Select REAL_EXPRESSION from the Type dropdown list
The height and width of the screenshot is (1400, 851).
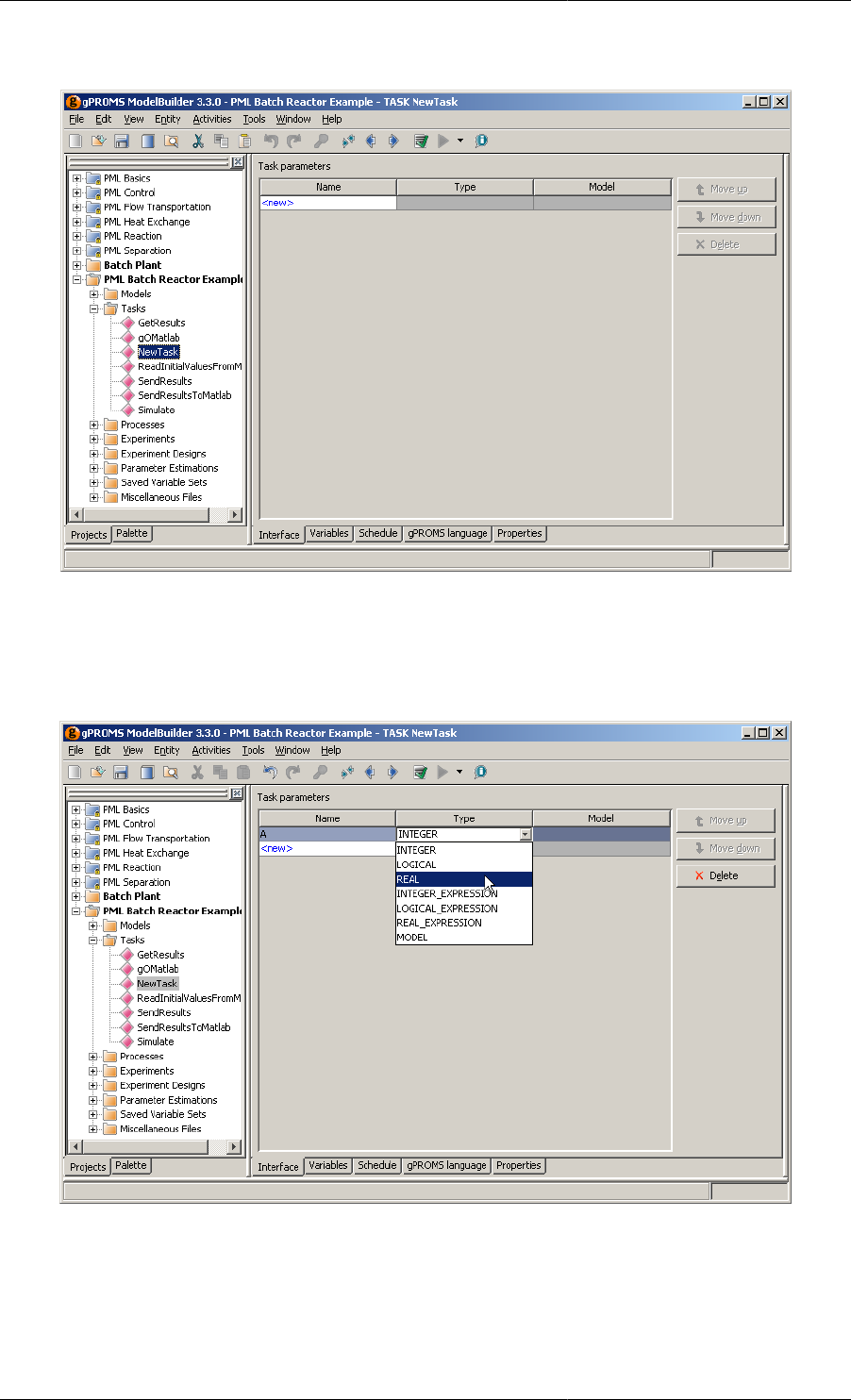click(x=464, y=923)
